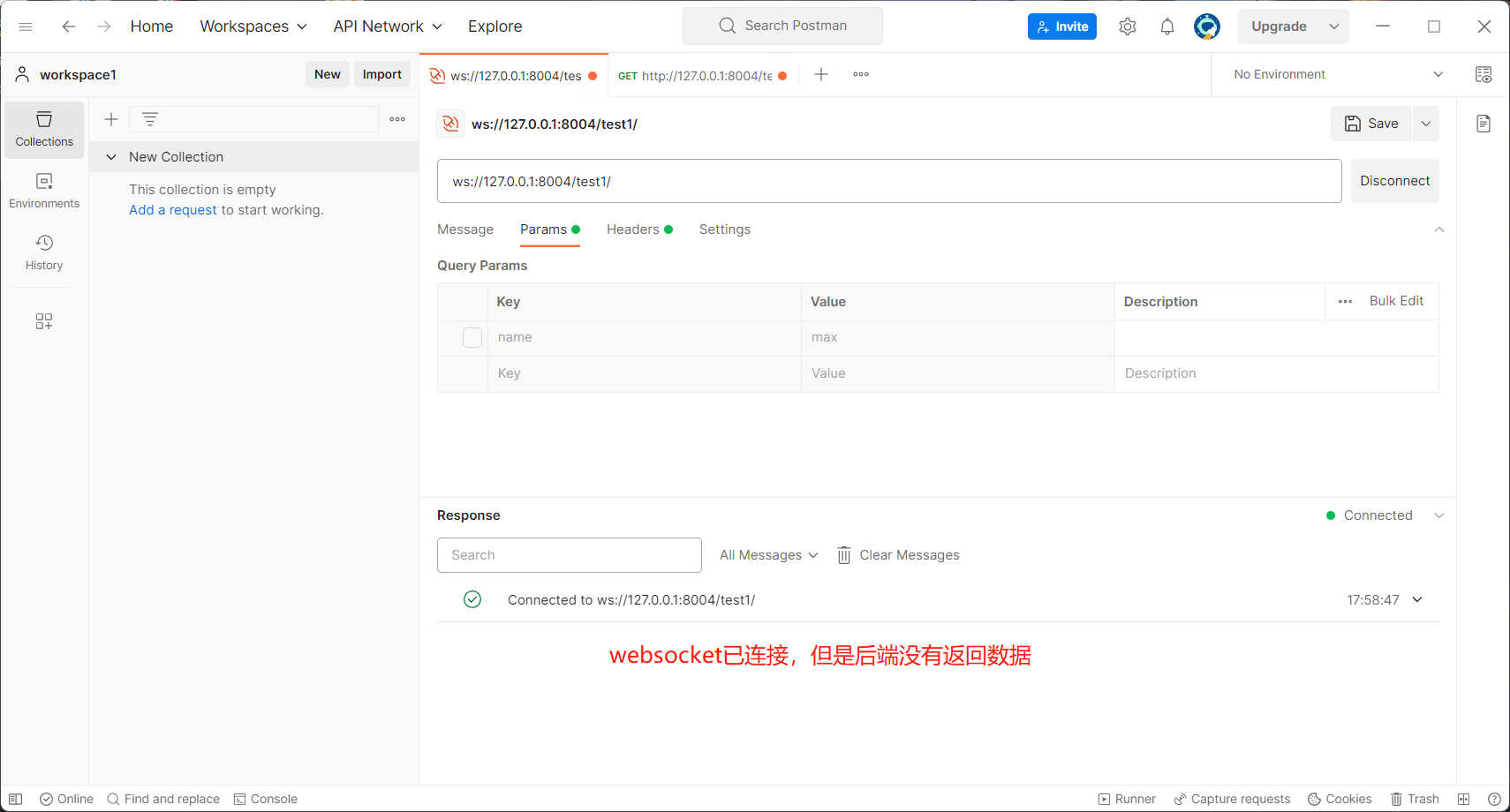Open collections view more options dots
This screenshot has width=1510, height=812.
(397, 119)
